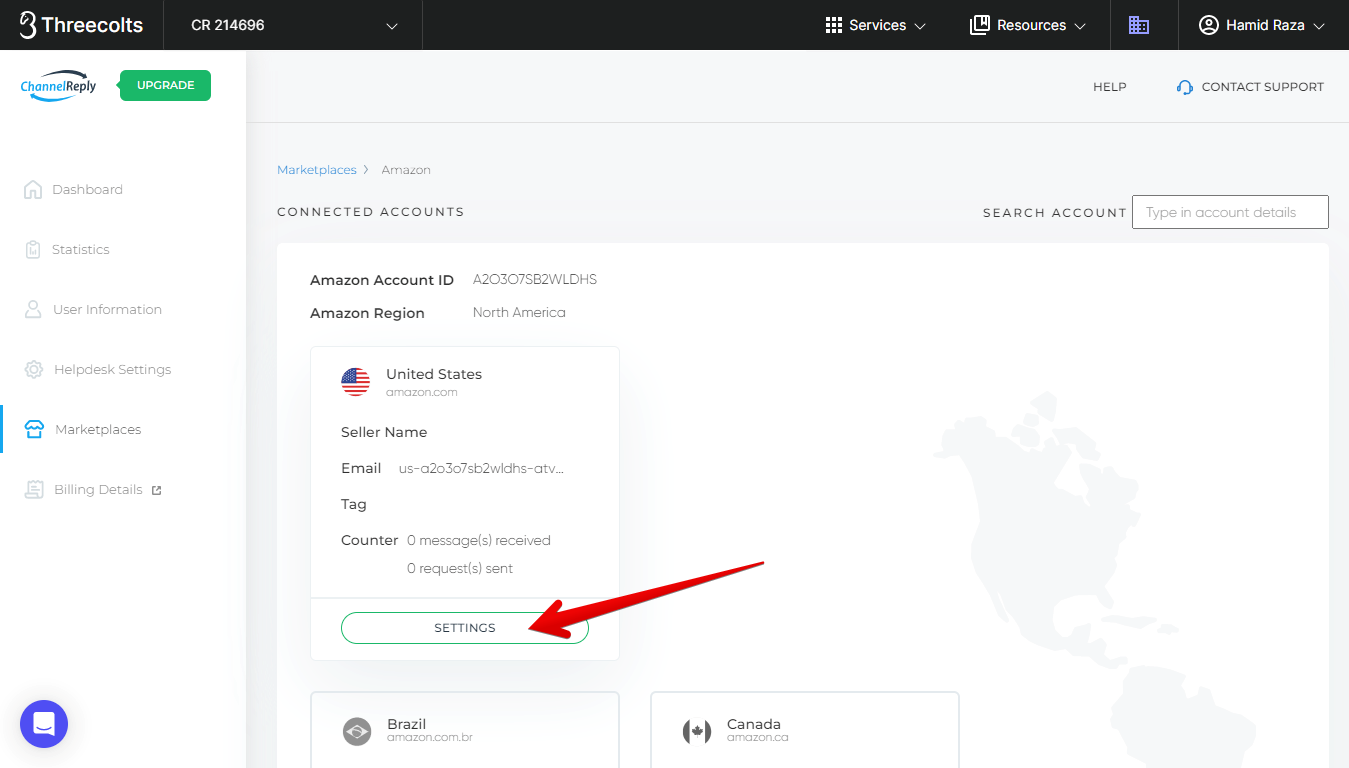Click the Brazil flag icon
Image resolution: width=1349 pixels, height=768 pixels.
[x=356, y=731]
